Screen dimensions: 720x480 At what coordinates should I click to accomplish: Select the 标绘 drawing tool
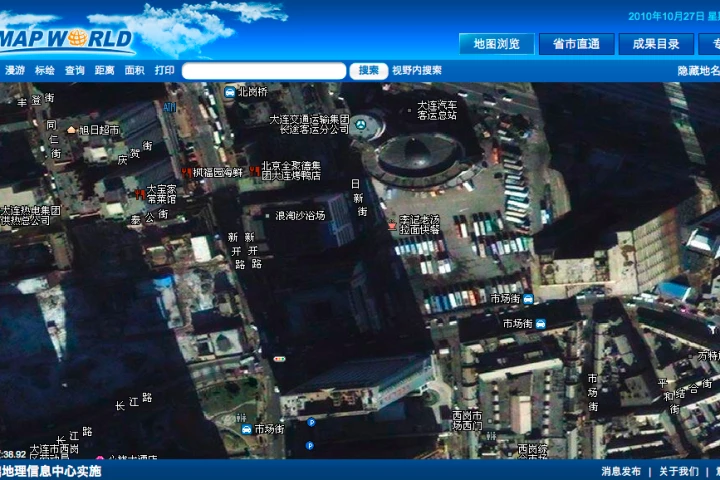coord(45,70)
